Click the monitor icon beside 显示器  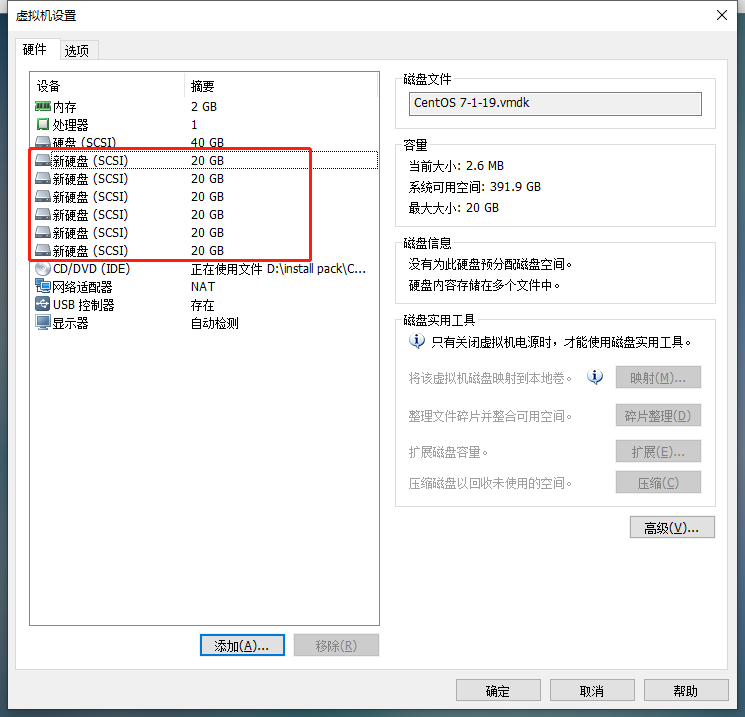click(x=43, y=323)
